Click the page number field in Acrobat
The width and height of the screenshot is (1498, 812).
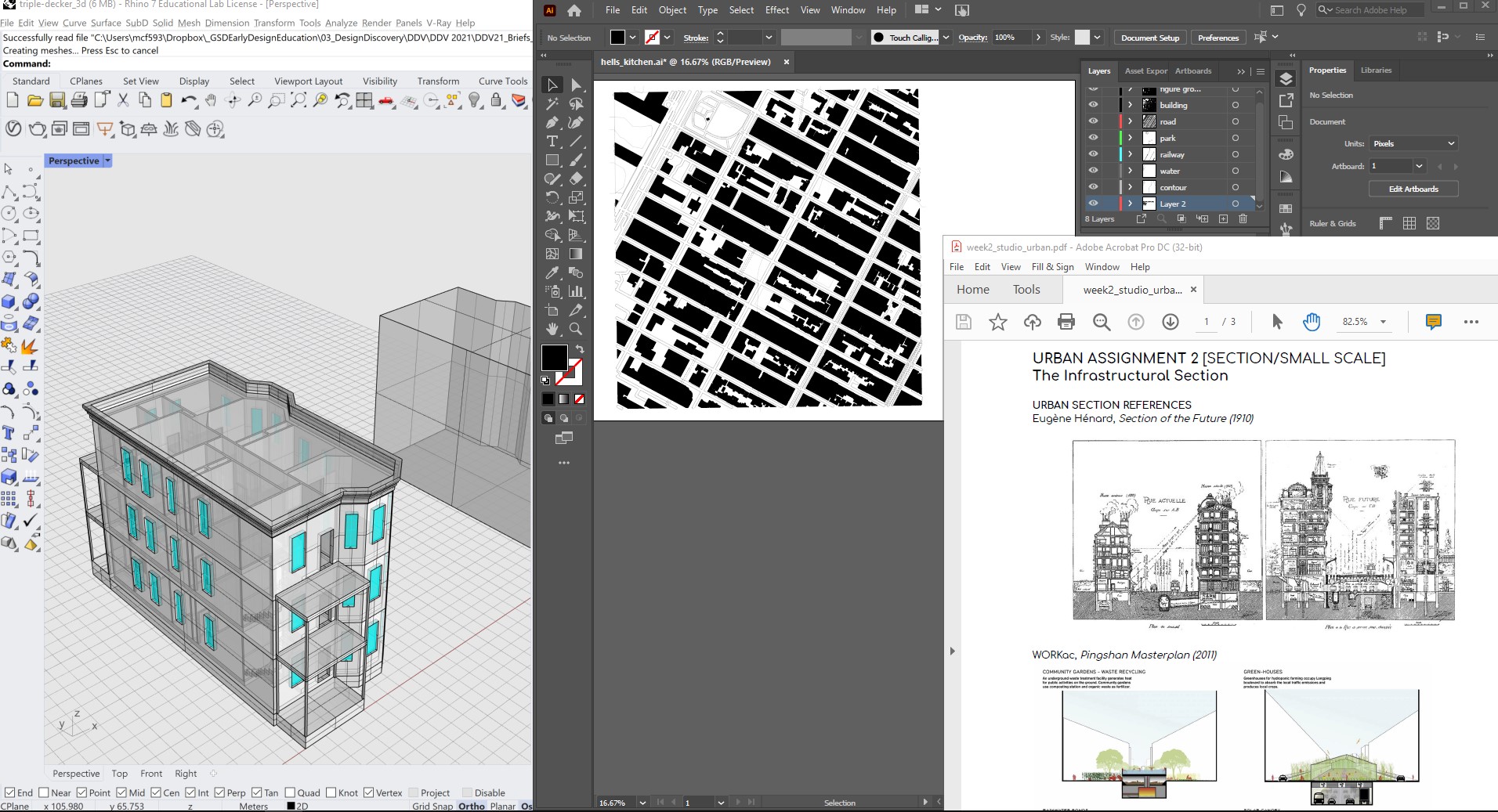tap(1205, 322)
